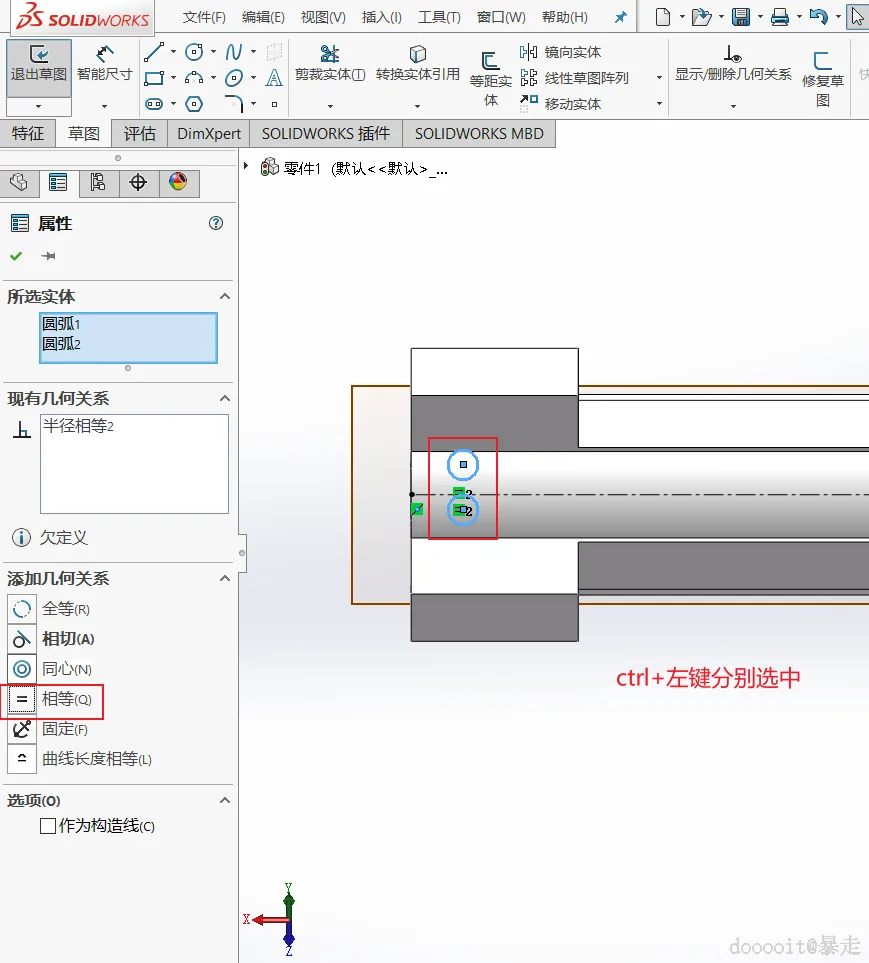Open the help question mark in 属性 panel

click(216, 223)
